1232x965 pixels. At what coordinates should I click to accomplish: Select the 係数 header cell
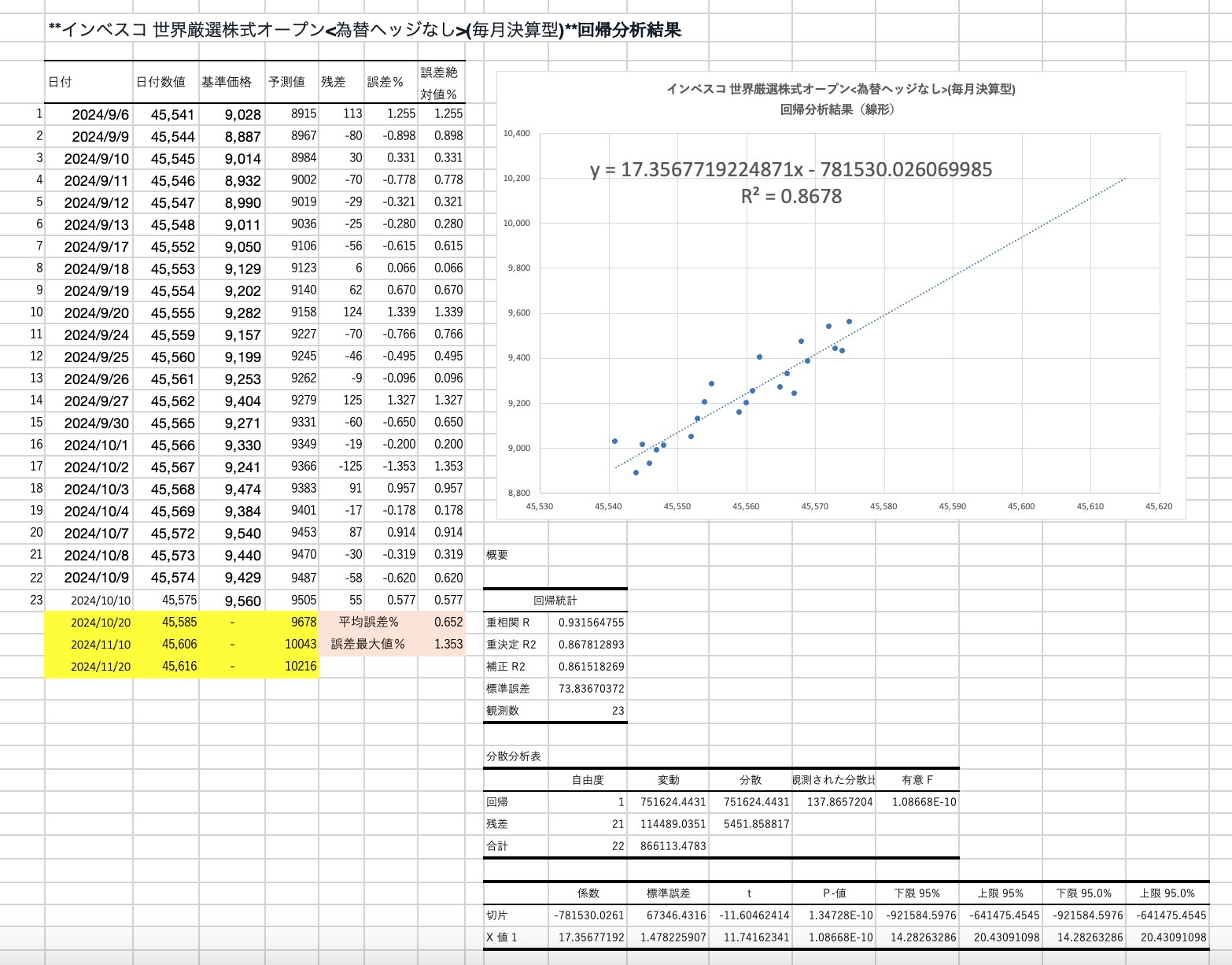click(588, 893)
